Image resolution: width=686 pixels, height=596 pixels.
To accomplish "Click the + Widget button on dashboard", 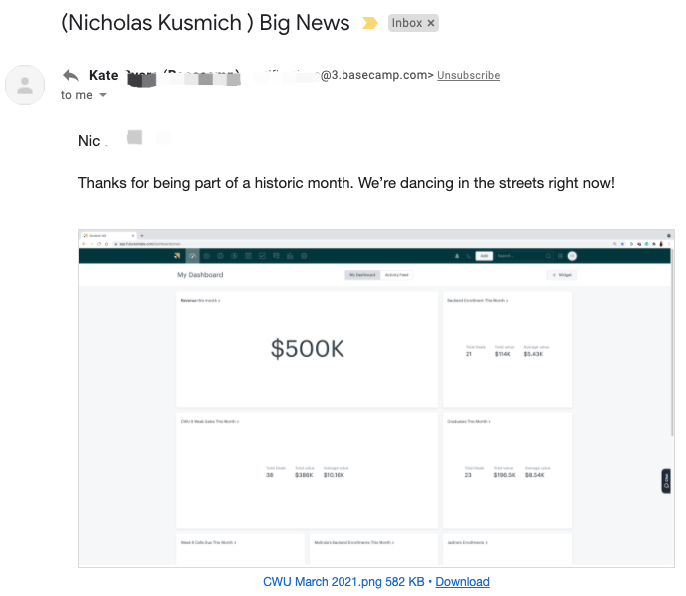I will coord(561,274).
